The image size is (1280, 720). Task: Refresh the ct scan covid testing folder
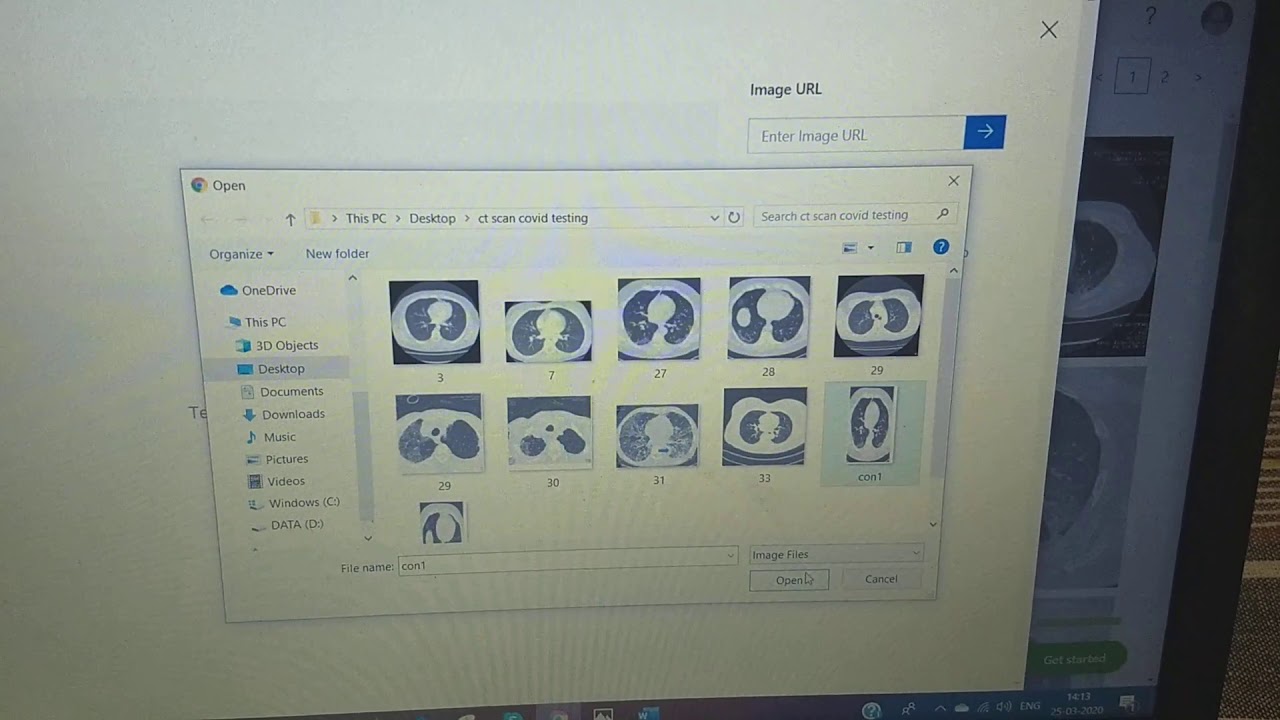[734, 217]
